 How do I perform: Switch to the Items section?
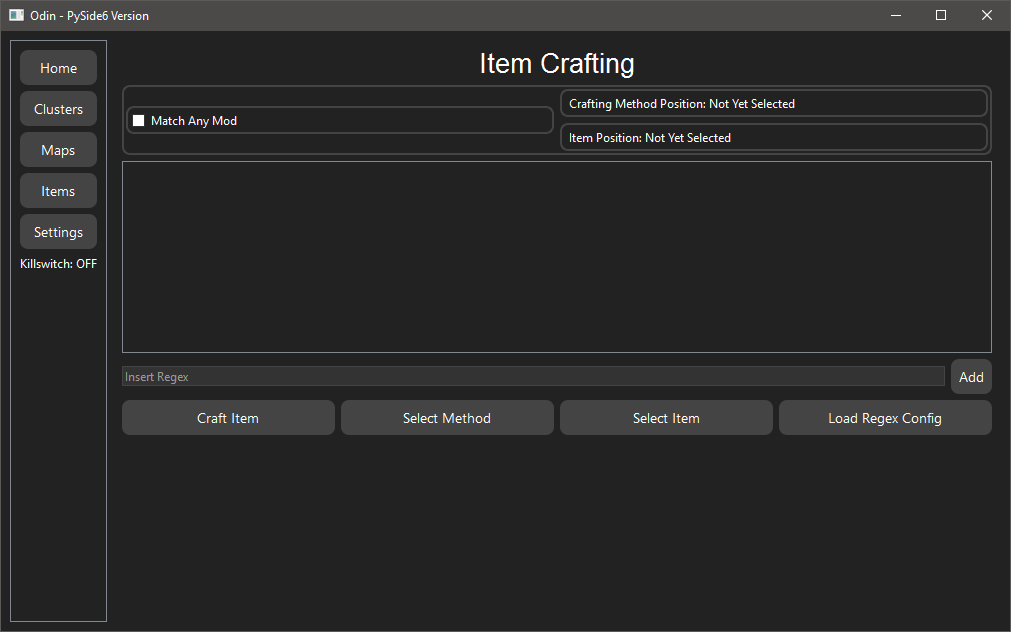pos(58,190)
